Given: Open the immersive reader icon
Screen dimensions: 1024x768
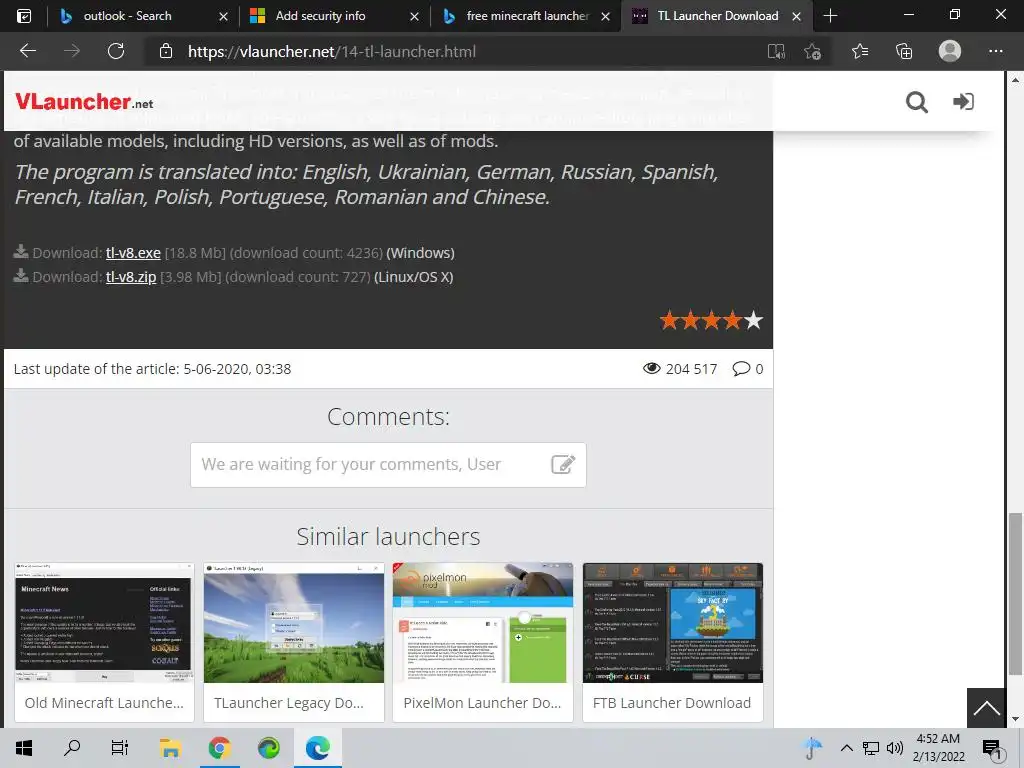Looking at the screenshot, I should pos(776,52).
